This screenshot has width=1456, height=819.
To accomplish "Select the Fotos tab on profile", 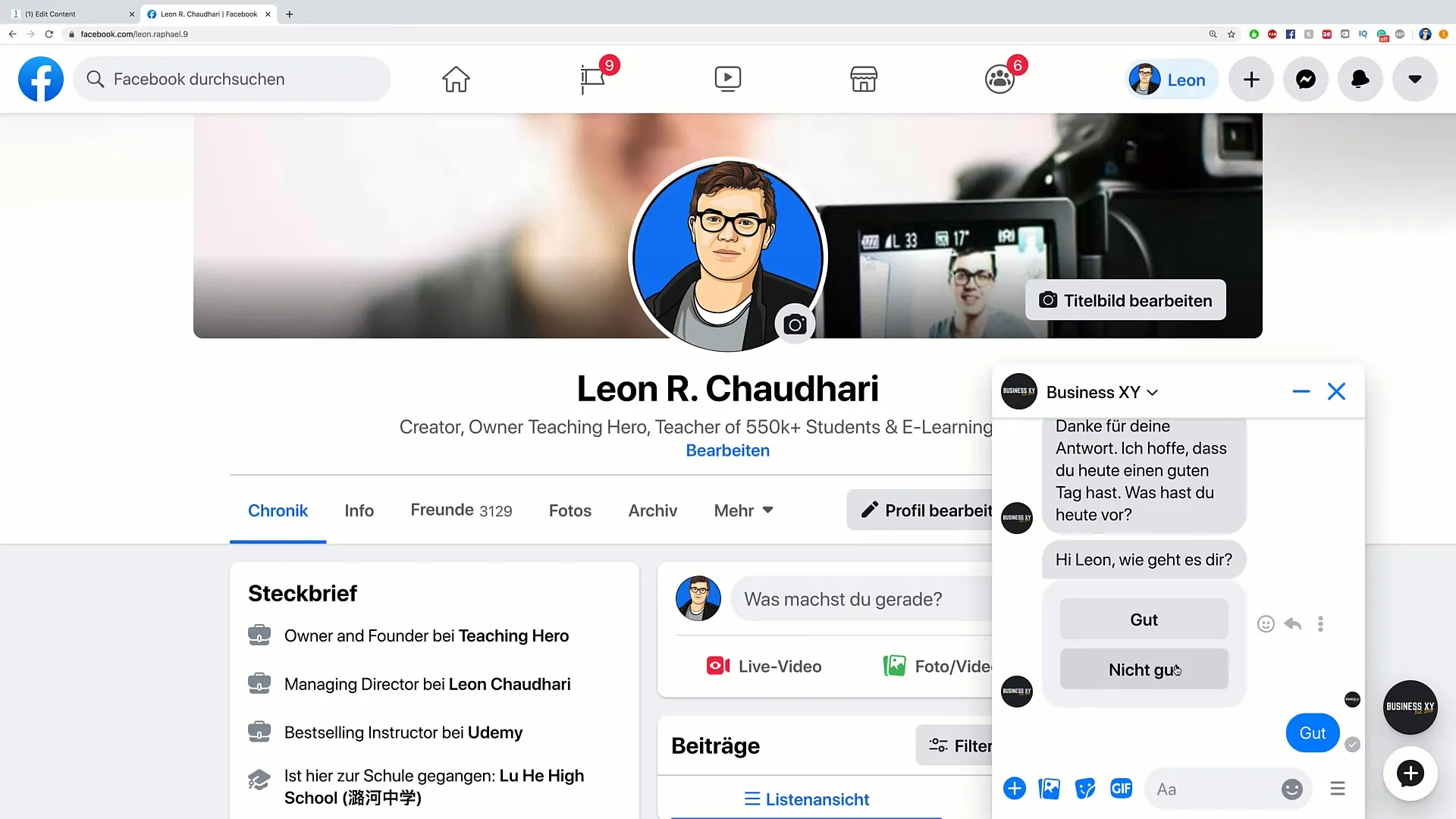I will (570, 510).
